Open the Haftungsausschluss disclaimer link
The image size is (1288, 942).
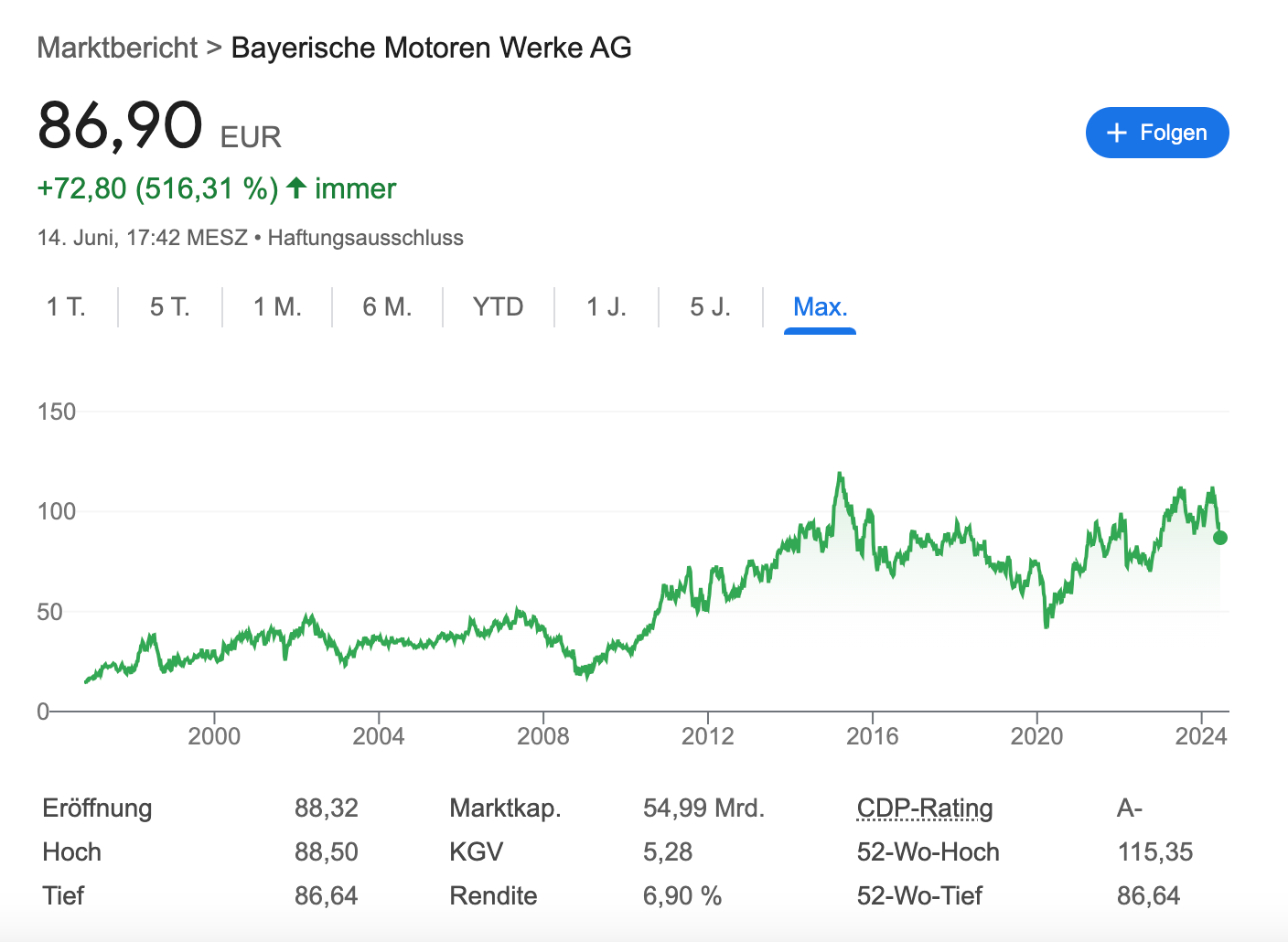(x=365, y=238)
